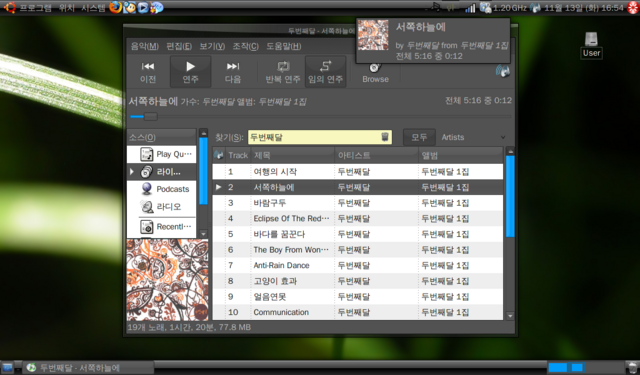
Task: Collapse the 소스(O) header
Action: pos(162,138)
